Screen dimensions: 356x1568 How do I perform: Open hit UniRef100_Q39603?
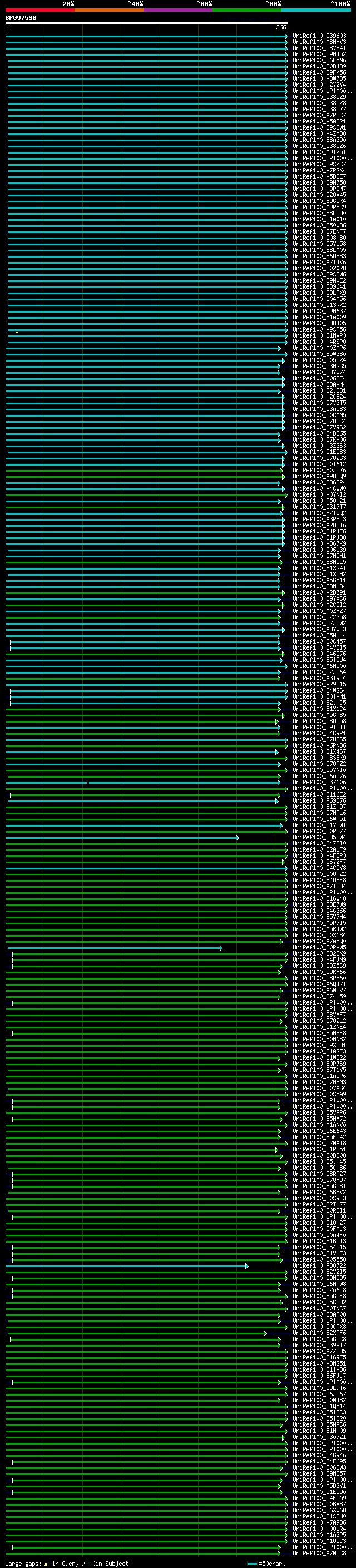tap(319, 36)
